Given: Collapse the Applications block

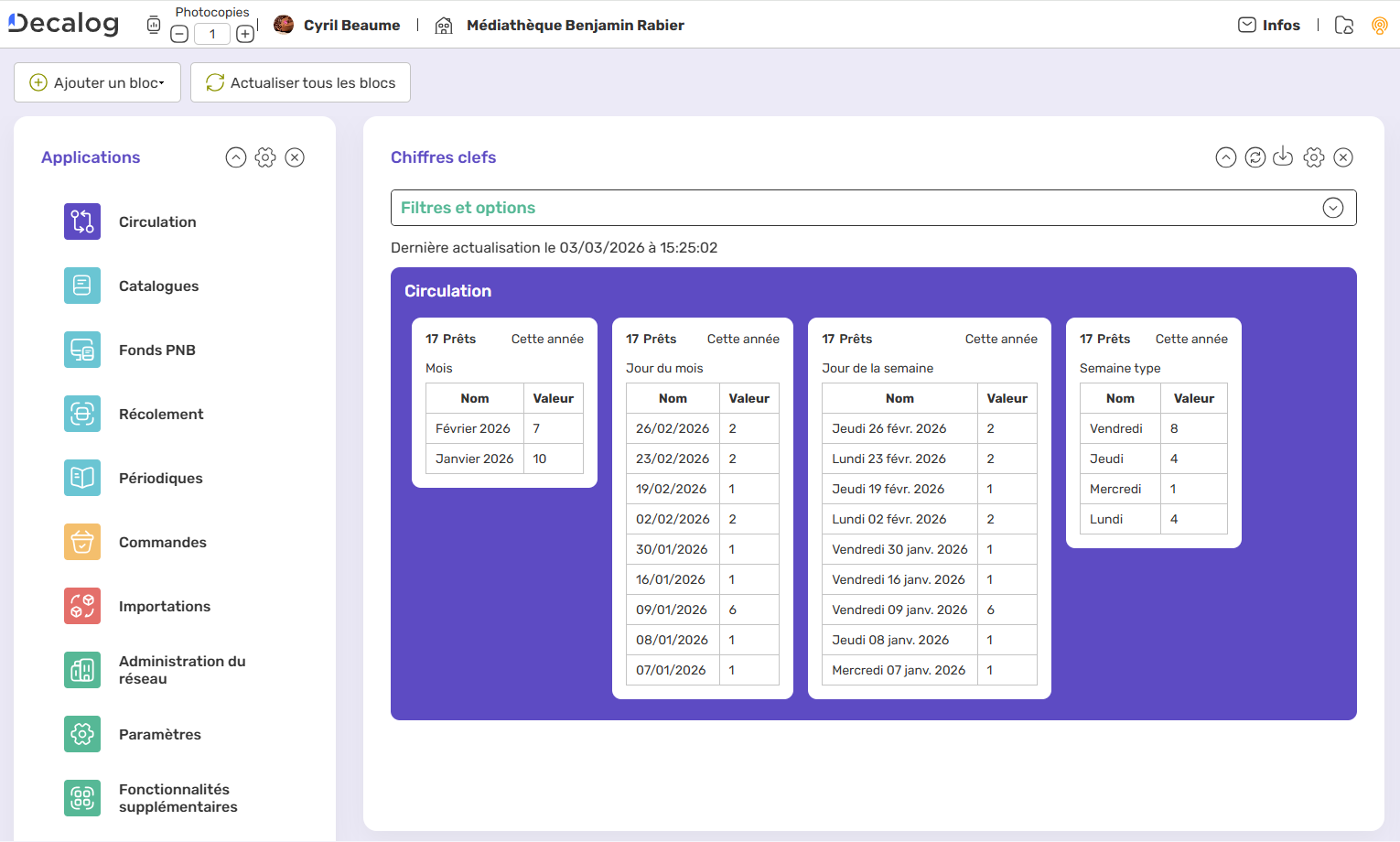Looking at the screenshot, I should pos(236,157).
